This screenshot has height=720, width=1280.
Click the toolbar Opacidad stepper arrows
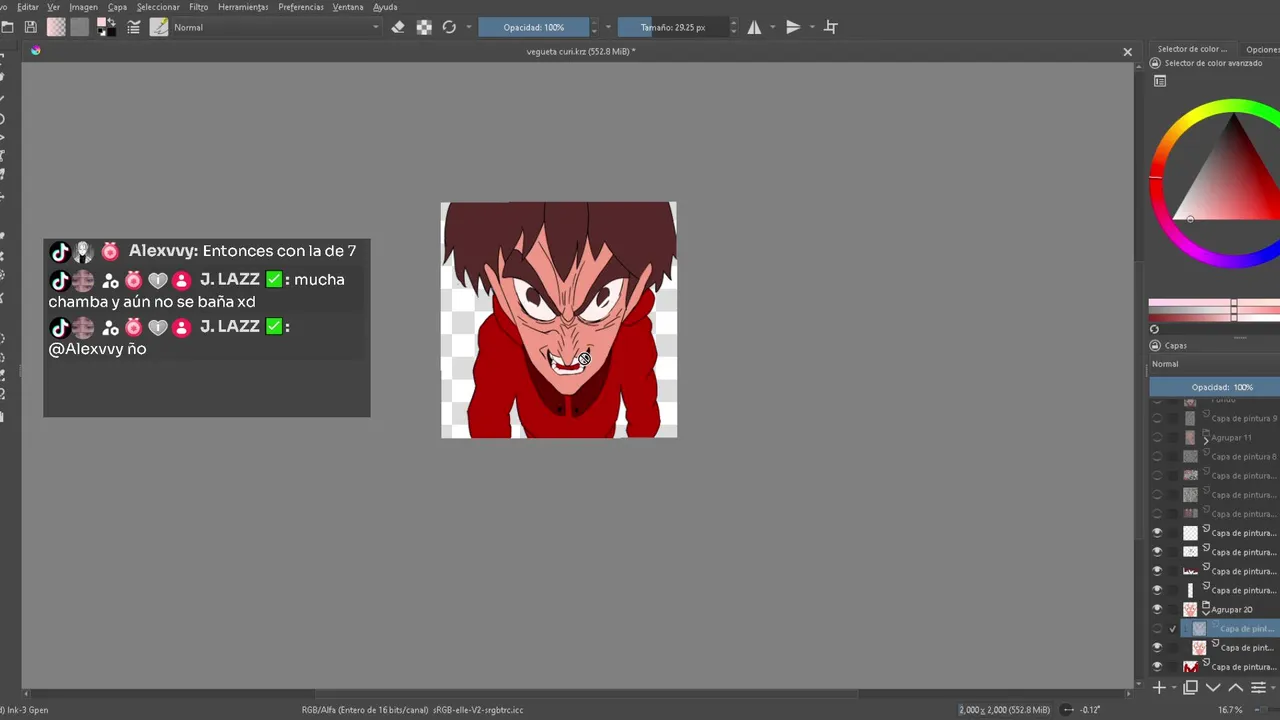pos(594,27)
